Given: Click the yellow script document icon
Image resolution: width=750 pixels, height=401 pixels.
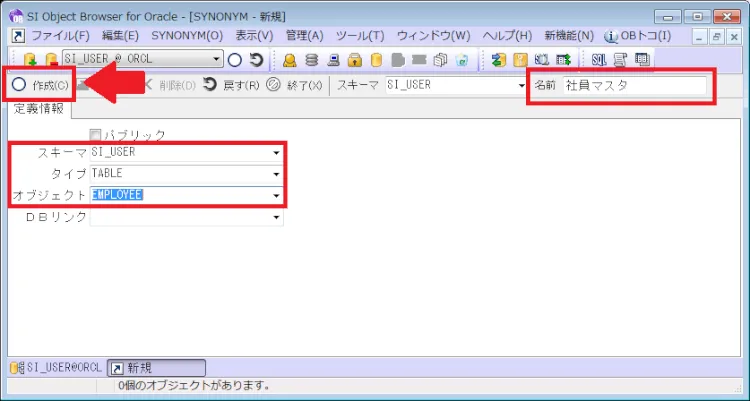Looking at the screenshot, I should [x=520, y=60].
